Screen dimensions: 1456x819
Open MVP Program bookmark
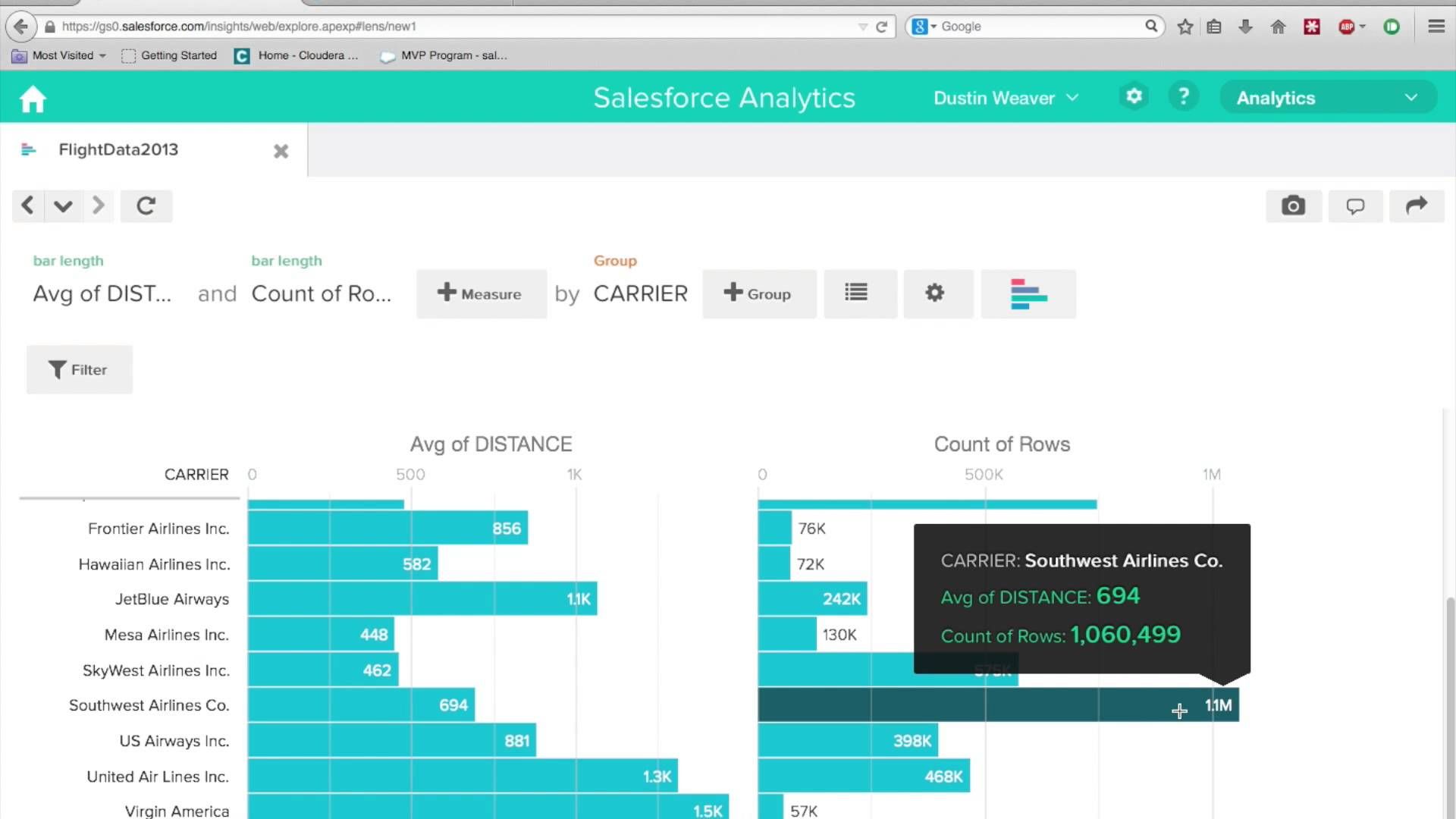click(x=444, y=55)
